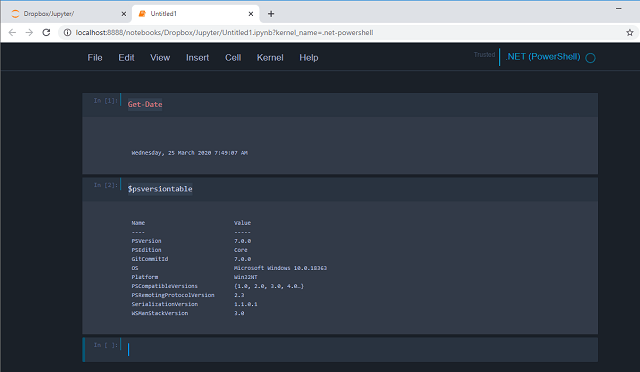
Task: Open the Insert menu
Action: pos(198,58)
